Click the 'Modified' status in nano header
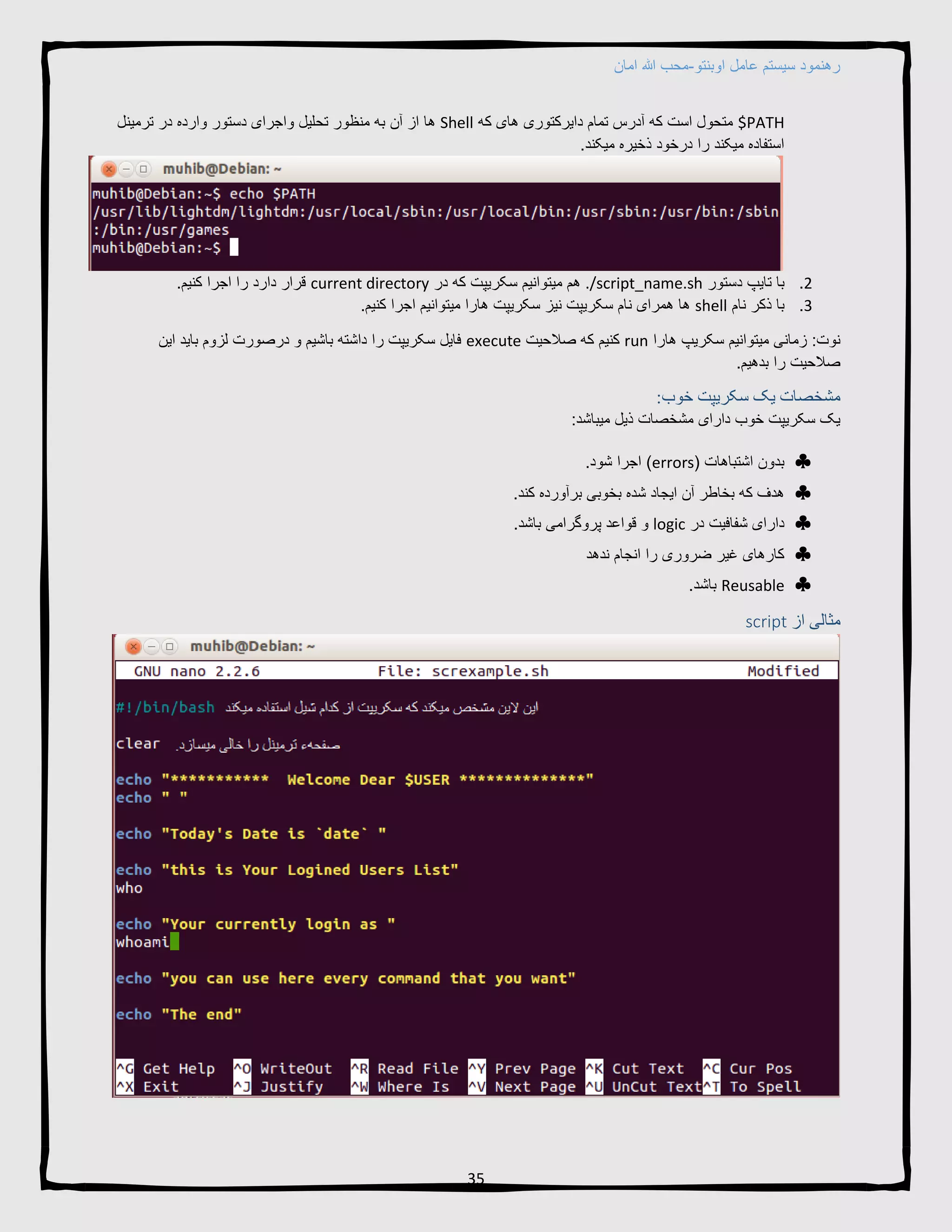The image size is (952, 1232). click(783, 671)
